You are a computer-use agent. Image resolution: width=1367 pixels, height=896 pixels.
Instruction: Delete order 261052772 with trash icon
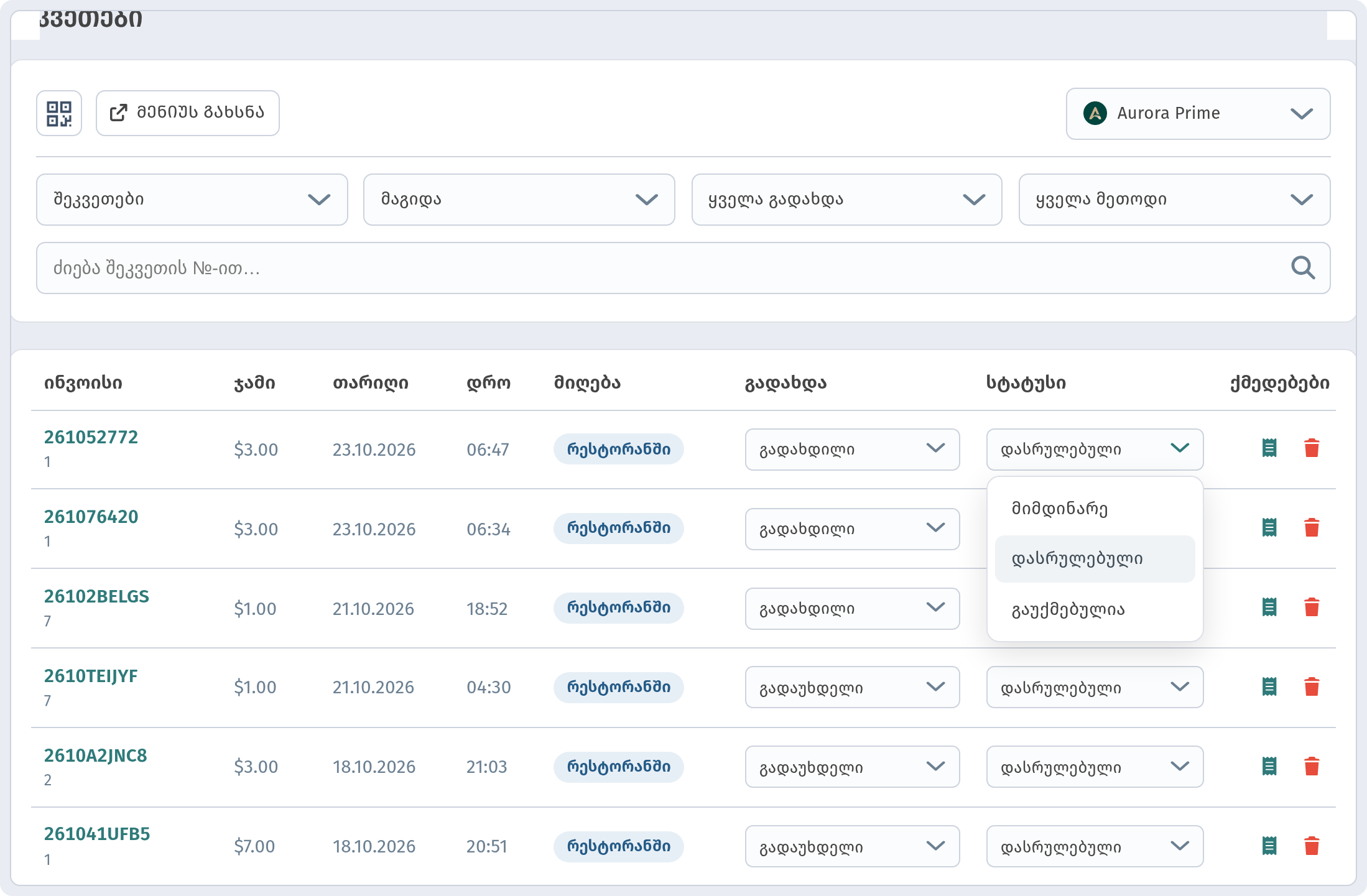(x=1312, y=448)
